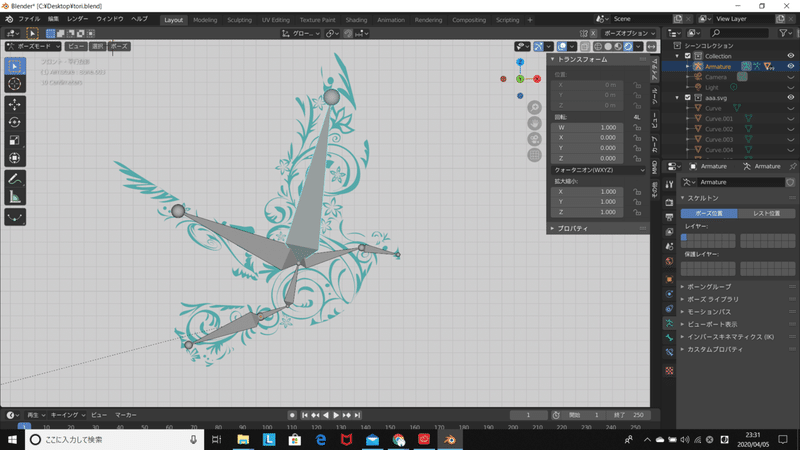Open File Explorer from the taskbar
This screenshot has height=450, width=800.
pos(243,439)
